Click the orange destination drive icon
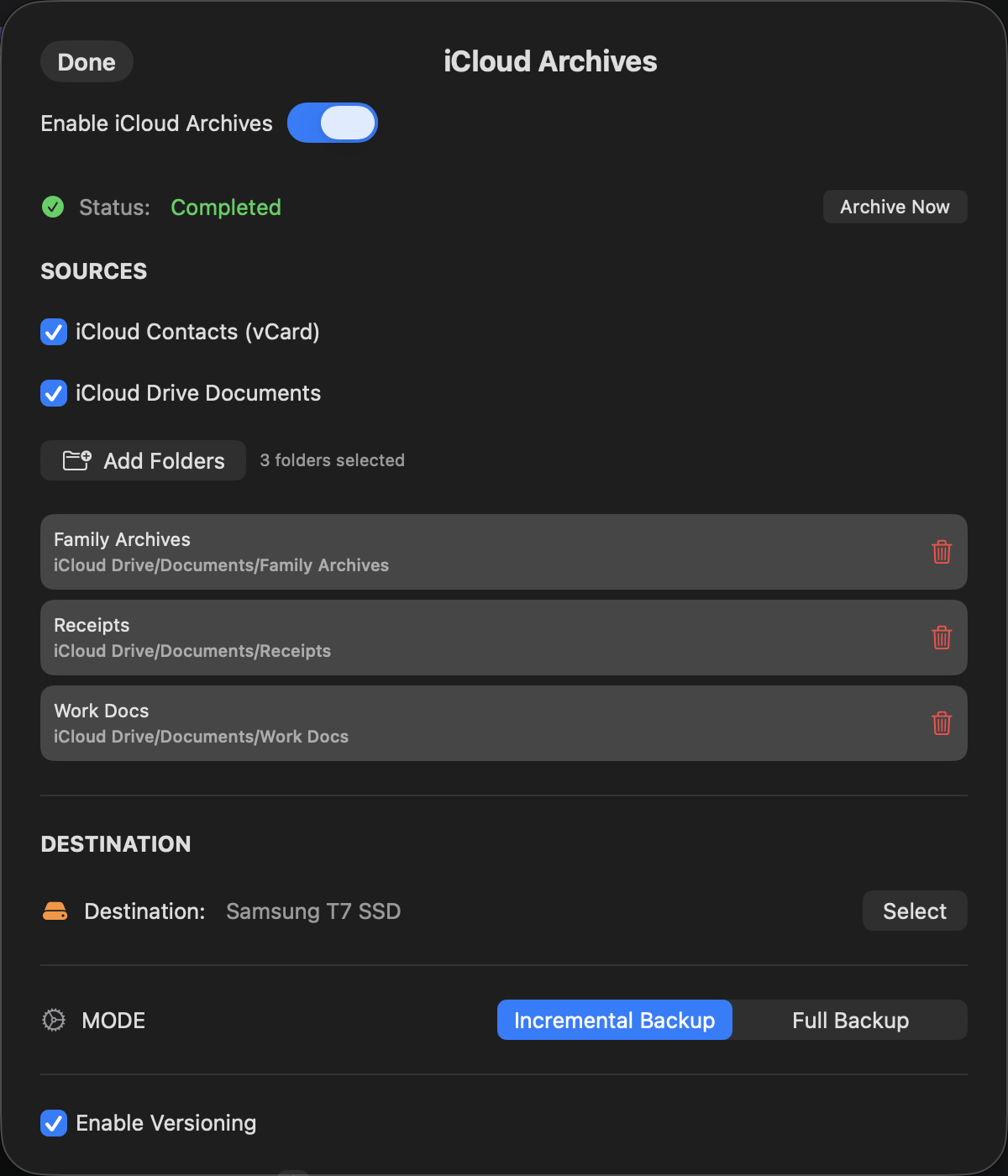Screen dimensions: 1008x1176 click(x=55, y=911)
